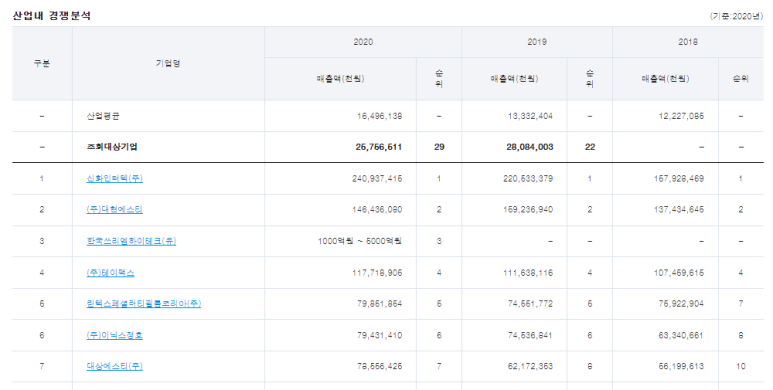
Task: Click the 매출액(천원) header under 2020
Action: click(x=341, y=79)
